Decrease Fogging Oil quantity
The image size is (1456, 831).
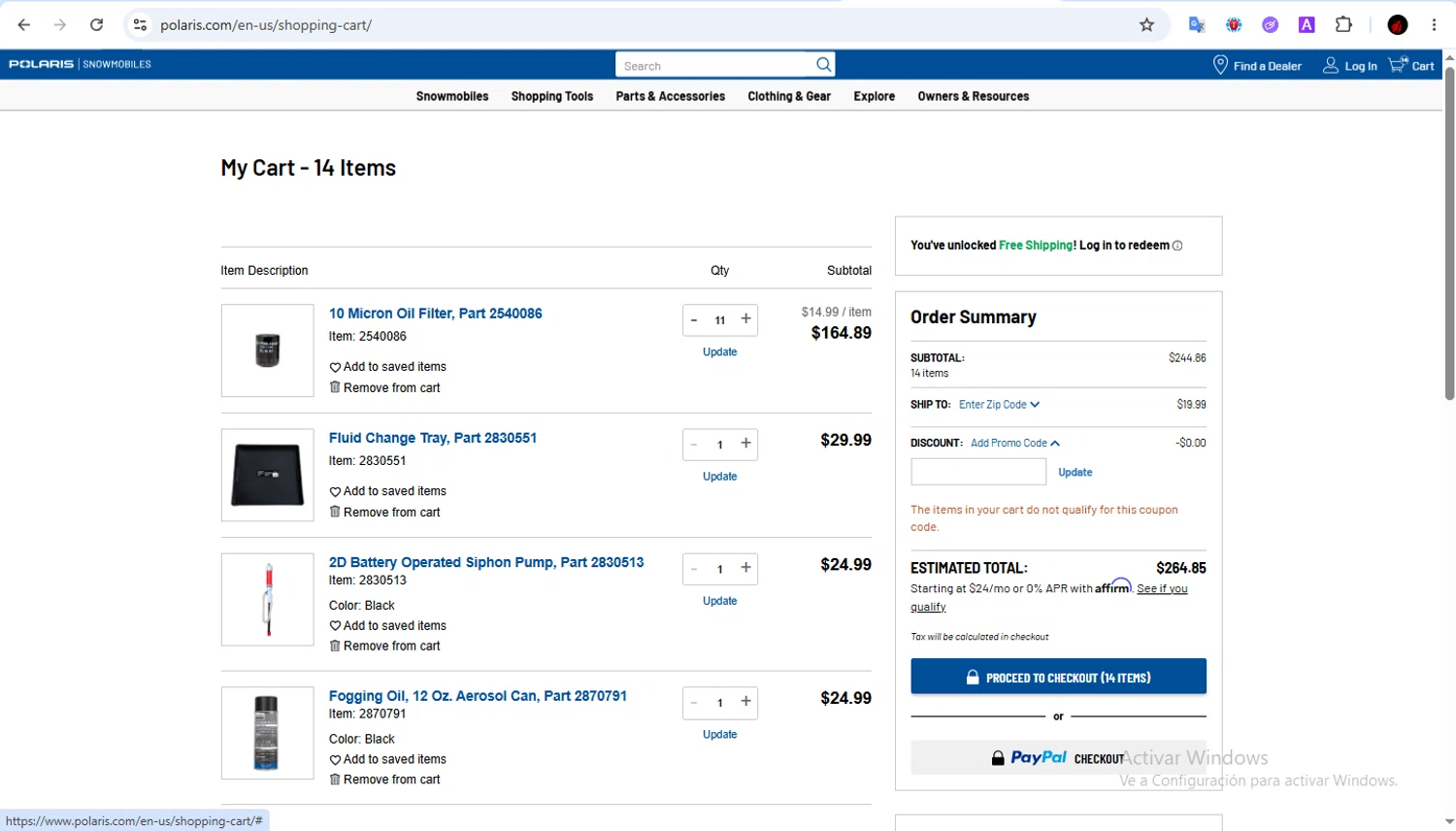(694, 702)
